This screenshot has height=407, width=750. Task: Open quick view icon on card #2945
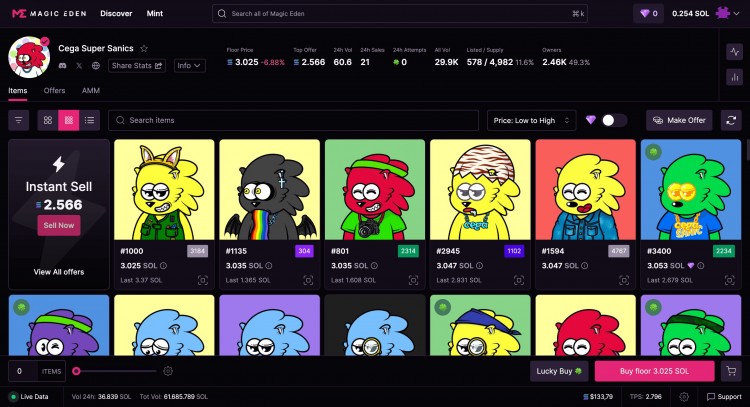point(518,280)
